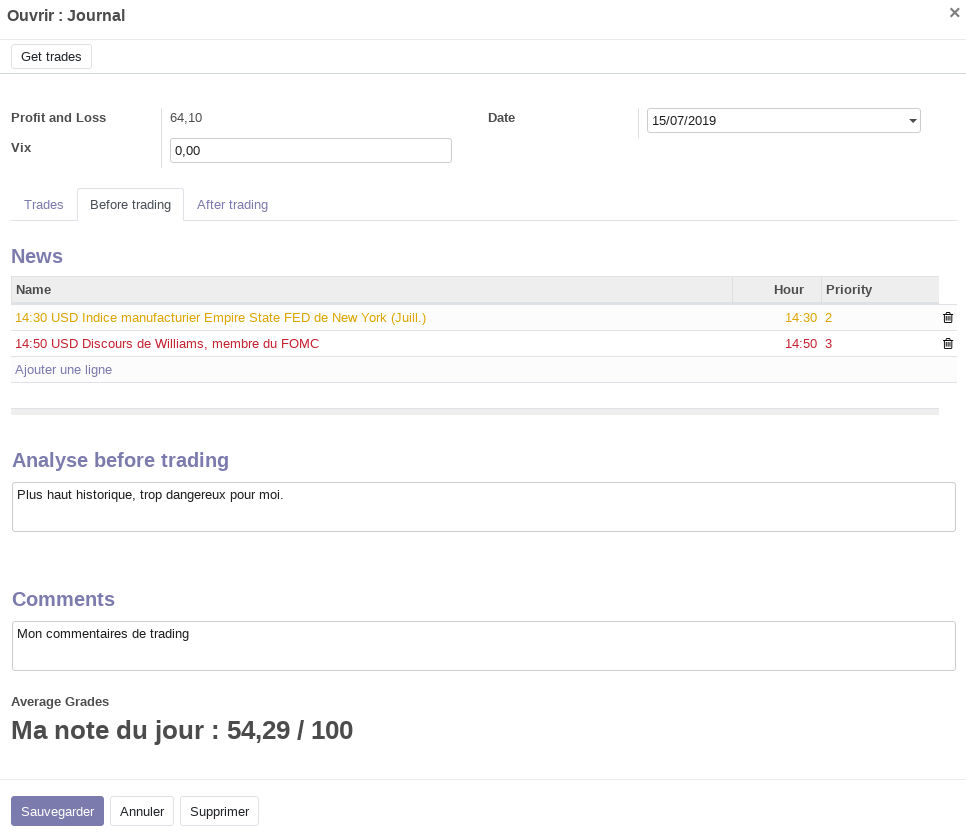Switch to the After trading tab
The width and height of the screenshot is (966, 839).
[x=232, y=205]
